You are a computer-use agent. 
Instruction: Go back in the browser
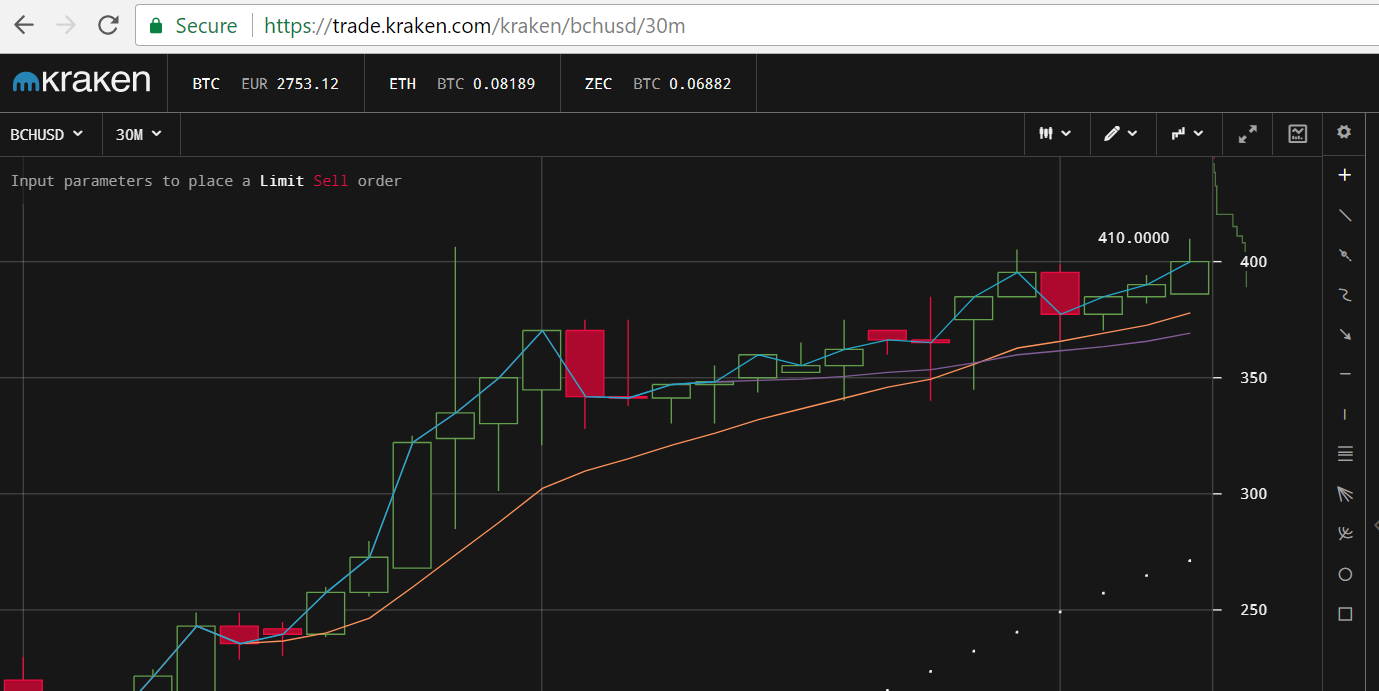[x=23, y=26]
